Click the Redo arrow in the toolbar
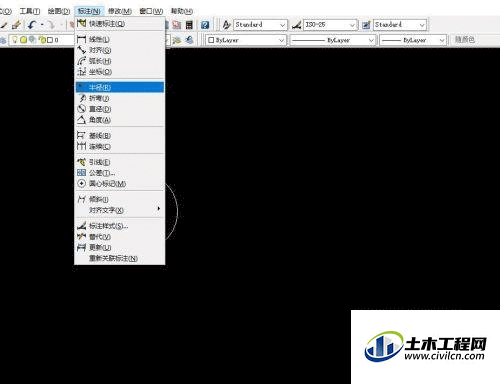The width and height of the screenshot is (500, 384). pyautogui.click(x=51, y=25)
